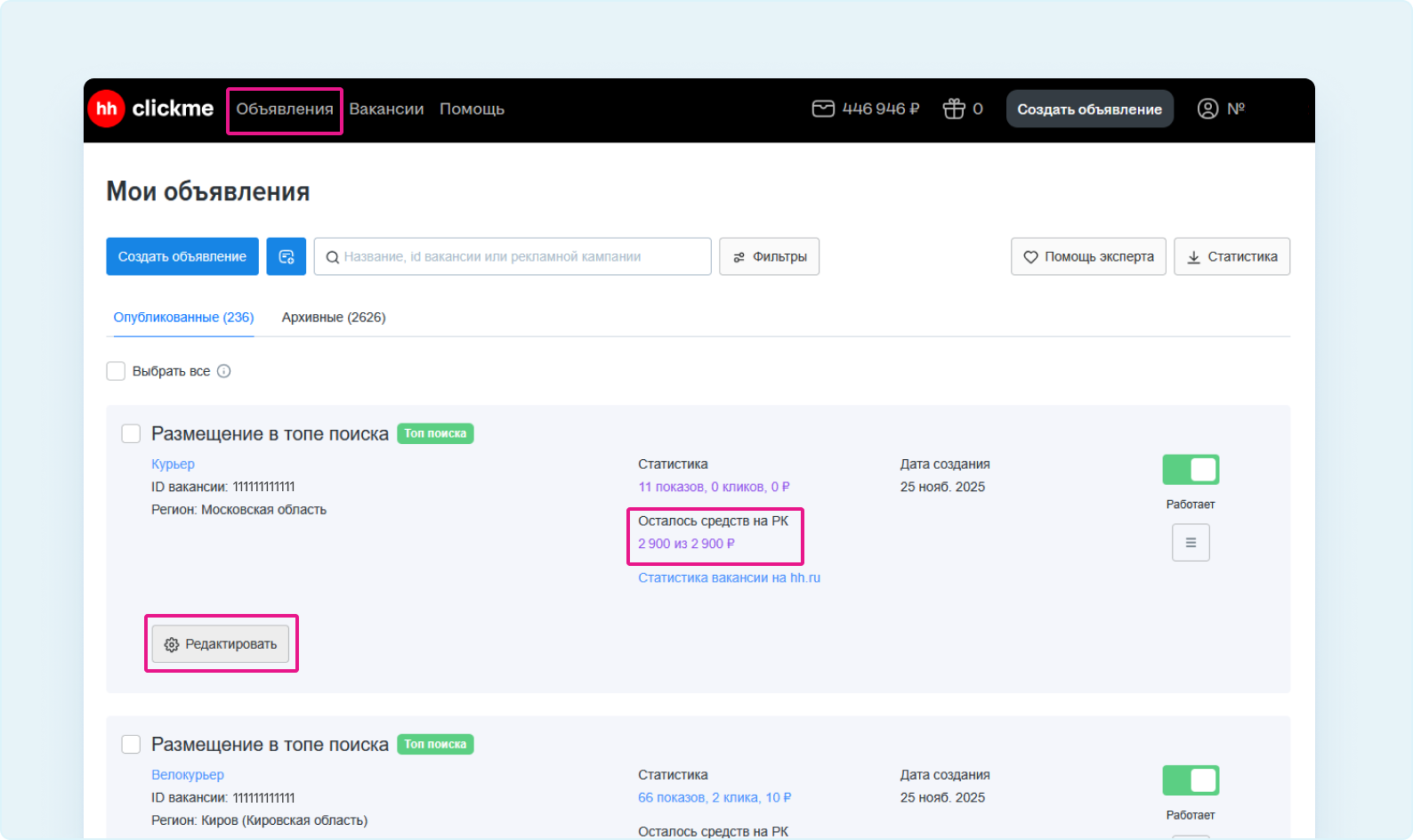Click the hh clickme logo

pos(151,109)
